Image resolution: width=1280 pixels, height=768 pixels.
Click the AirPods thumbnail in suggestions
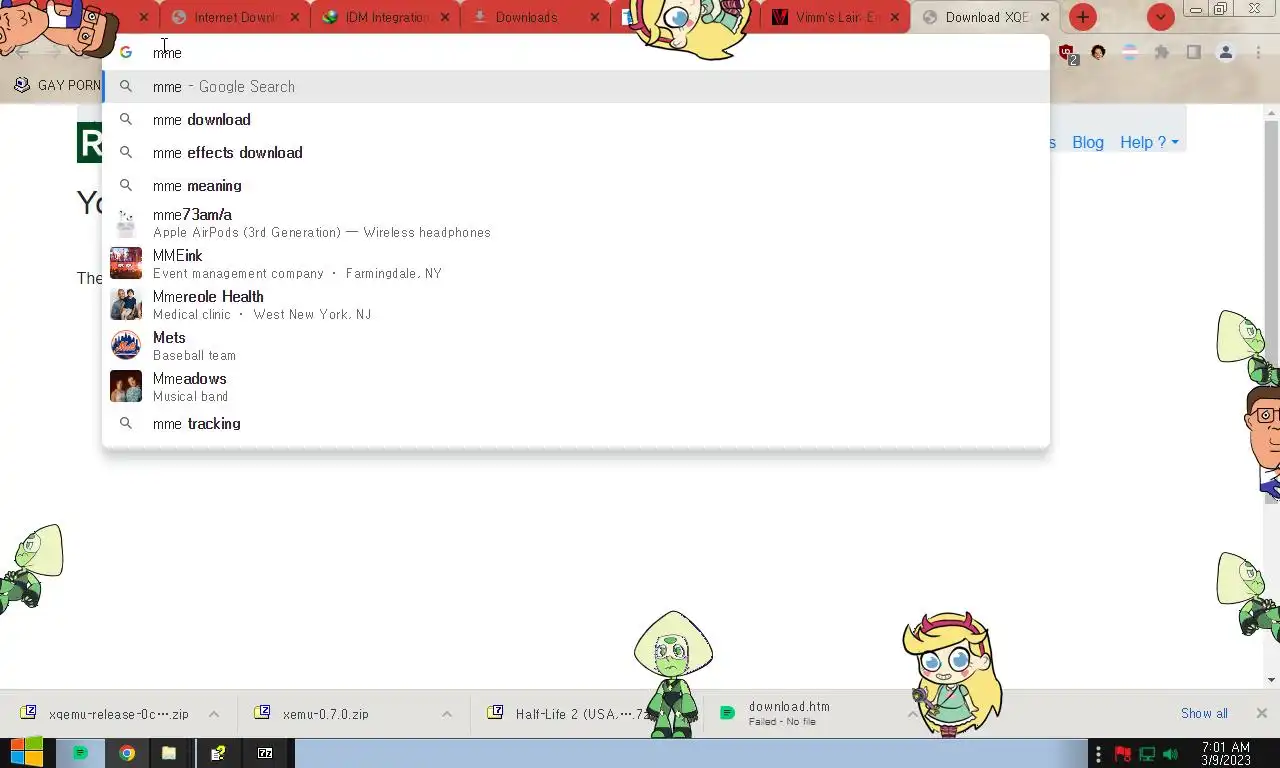coord(126,222)
